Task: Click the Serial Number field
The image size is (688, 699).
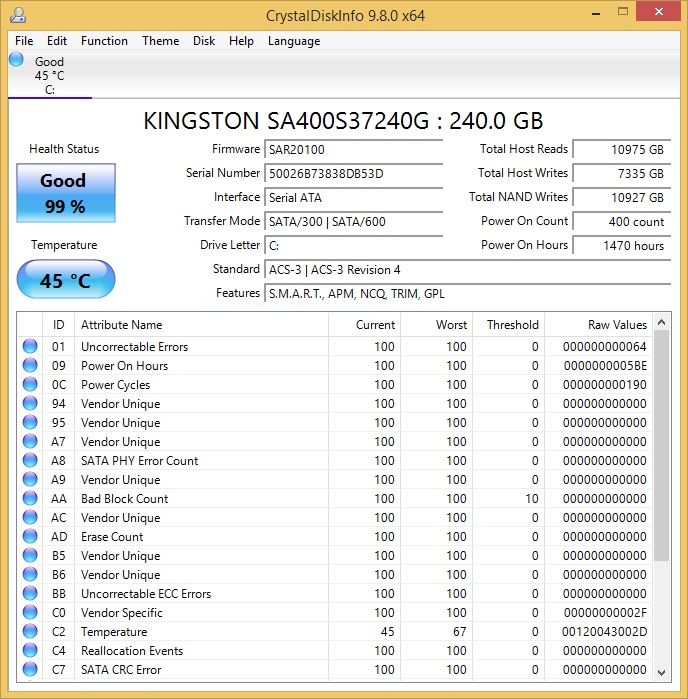Action: (x=354, y=173)
